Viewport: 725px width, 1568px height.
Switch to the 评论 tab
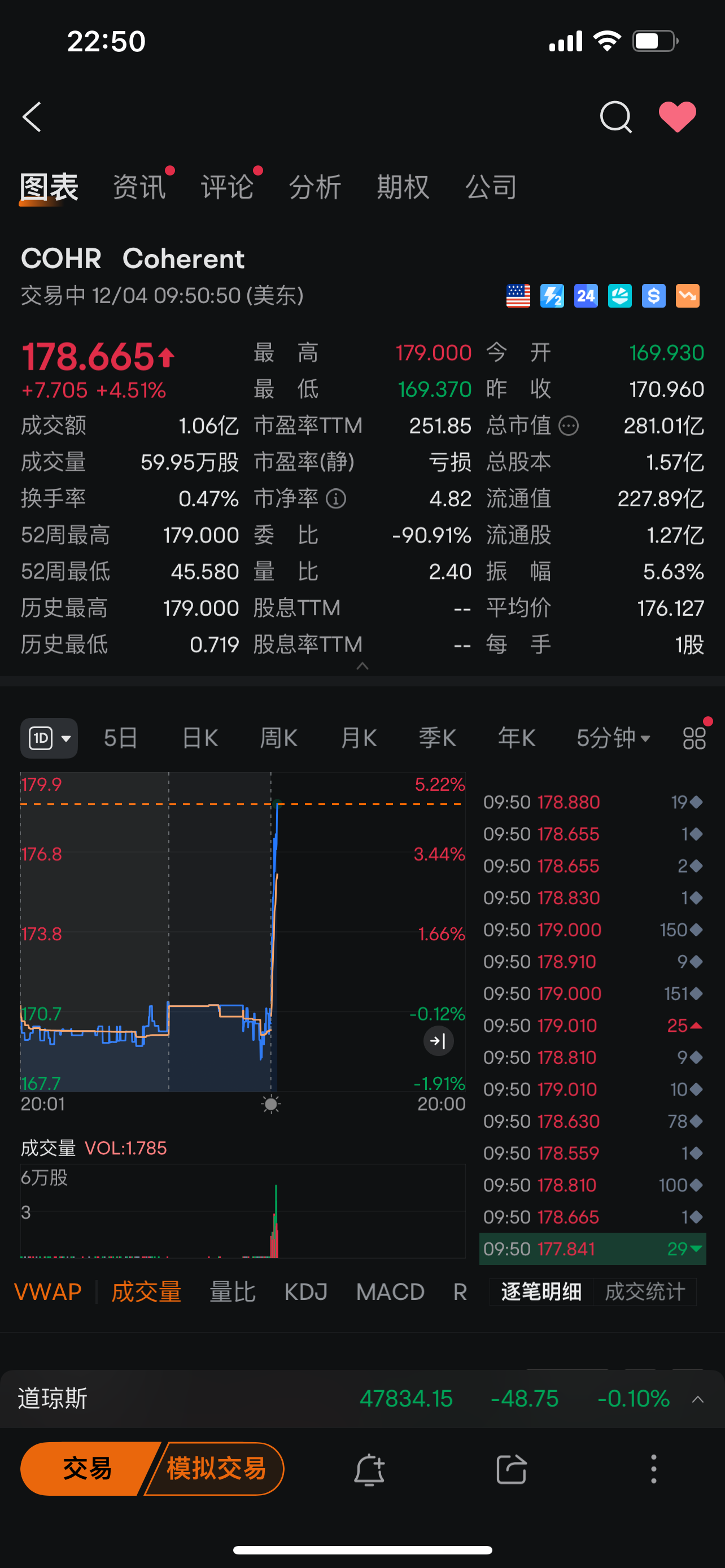pyautogui.click(x=227, y=187)
